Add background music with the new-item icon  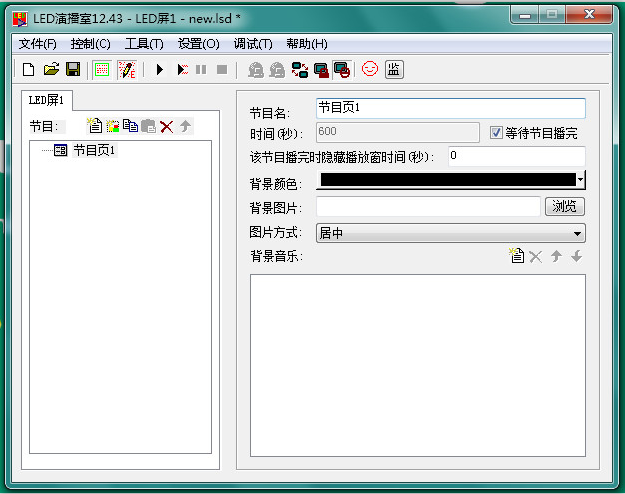point(517,257)
